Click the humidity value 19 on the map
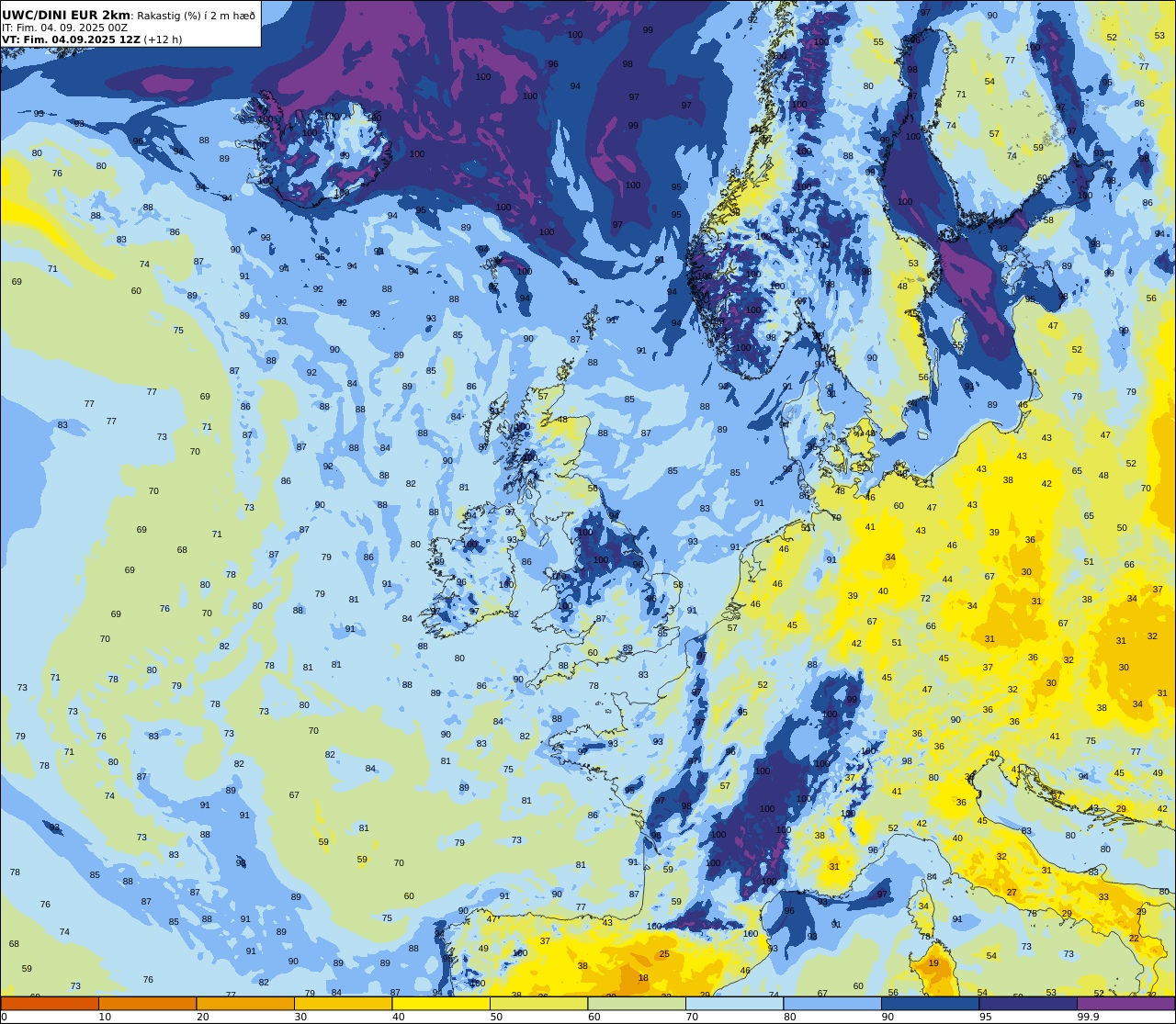The height and width of the screenshot is (1024, 1176). point(933,963)
